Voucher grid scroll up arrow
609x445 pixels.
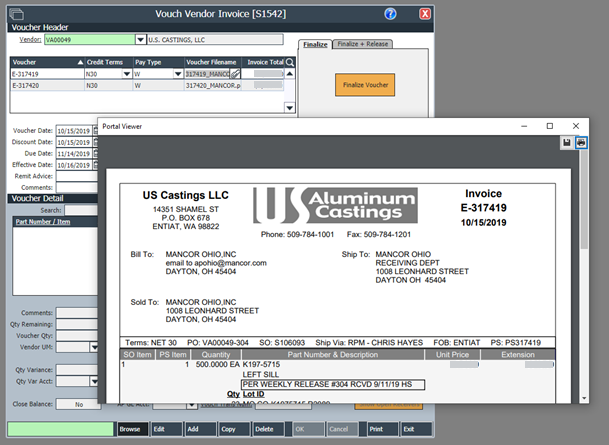pos(290,73)
